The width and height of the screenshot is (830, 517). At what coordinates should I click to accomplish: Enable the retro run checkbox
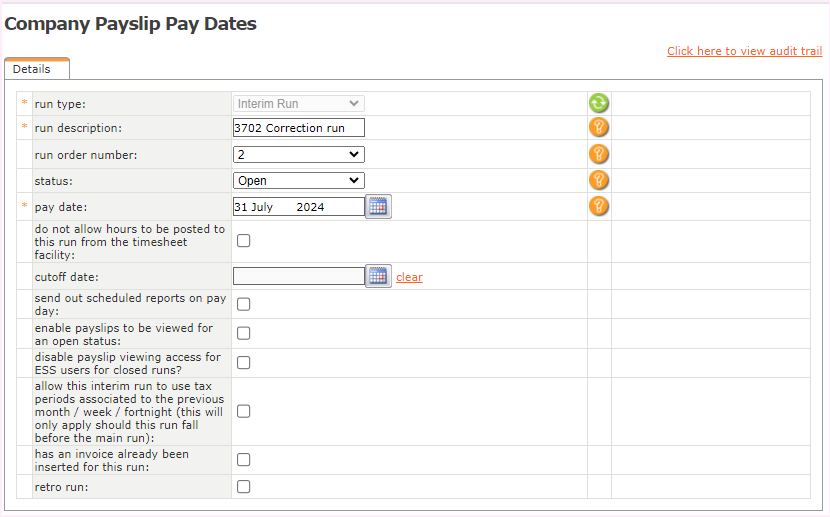pyautogui.click(x=243, y=487)
